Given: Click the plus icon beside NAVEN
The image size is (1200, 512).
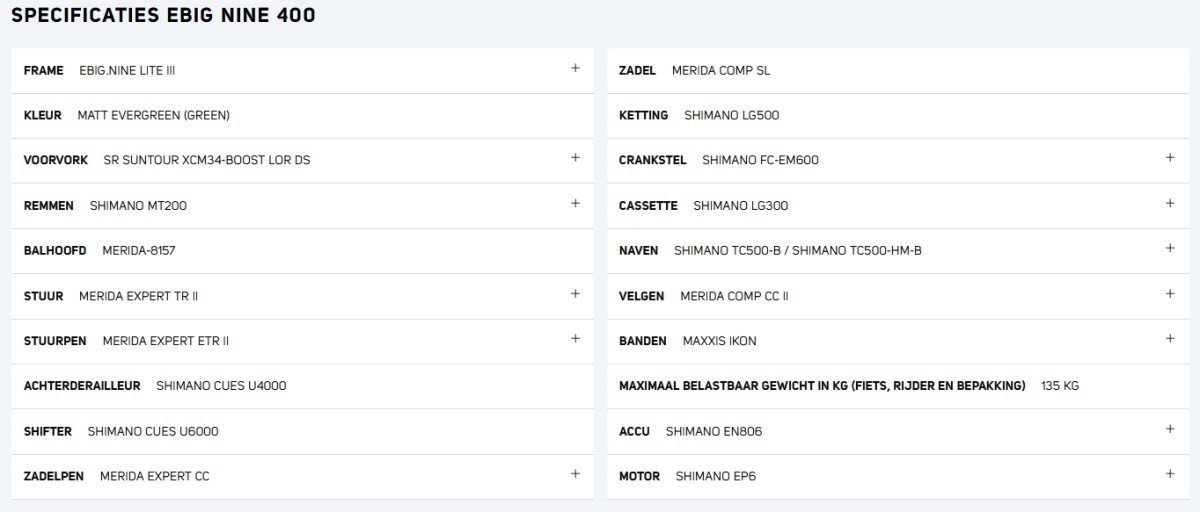Looking at the screenshot, I should (x=1170, y=249).
